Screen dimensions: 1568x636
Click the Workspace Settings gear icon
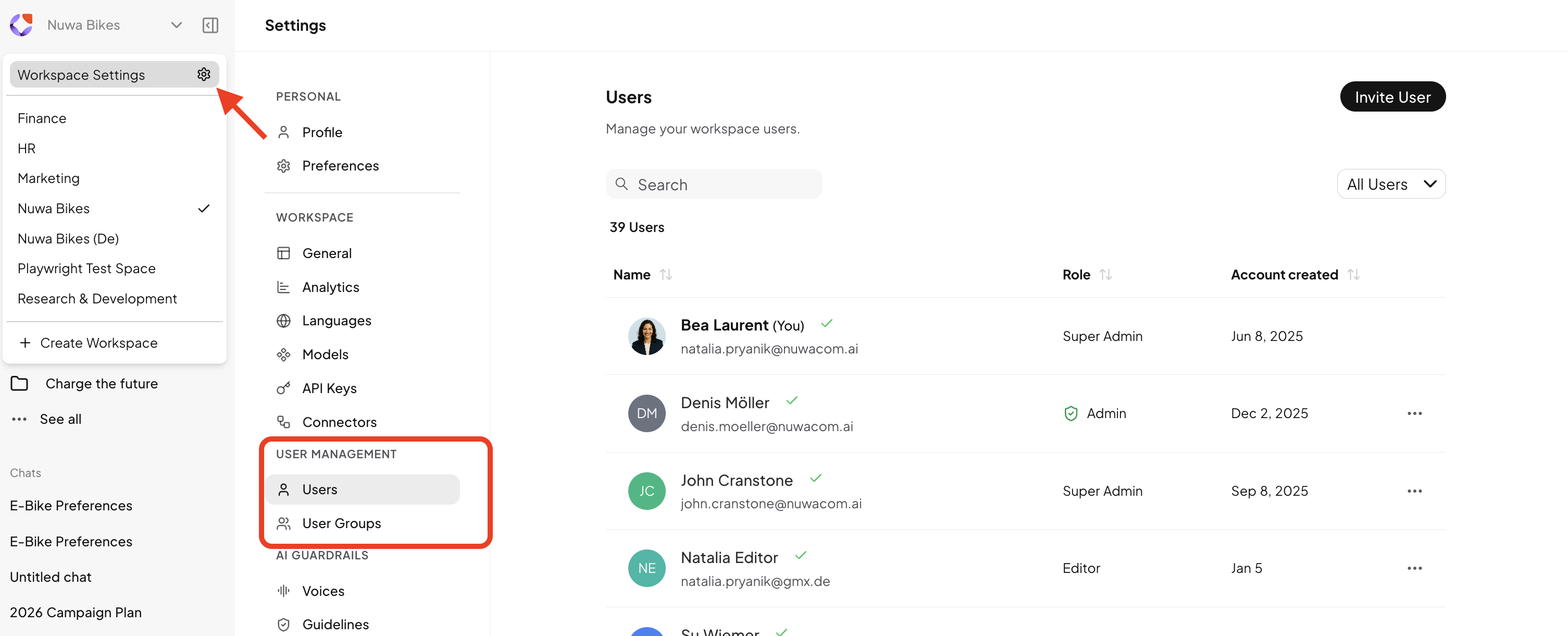203,75
